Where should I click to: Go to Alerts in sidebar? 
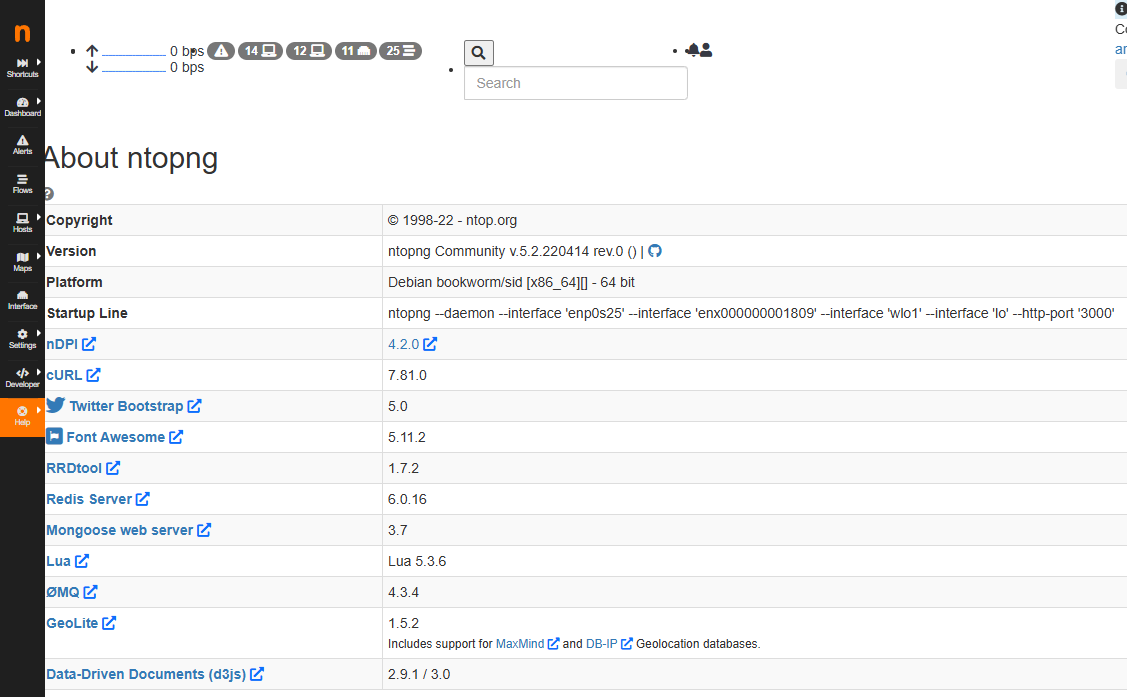click(x=22, y=145)
